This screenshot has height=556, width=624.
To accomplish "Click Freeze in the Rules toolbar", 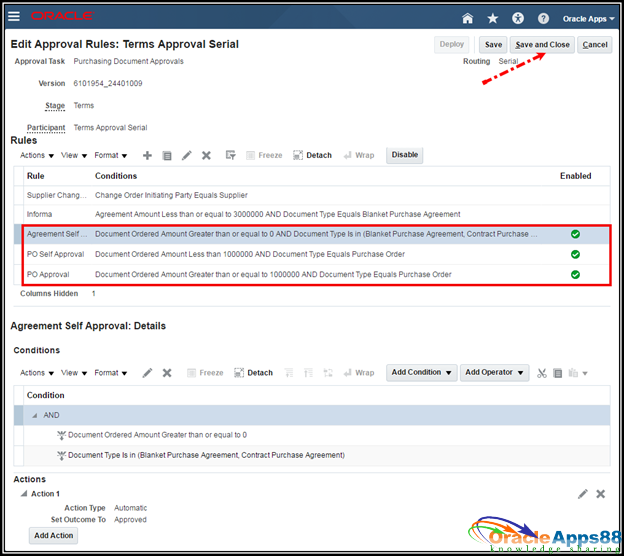I will [264, 155].
